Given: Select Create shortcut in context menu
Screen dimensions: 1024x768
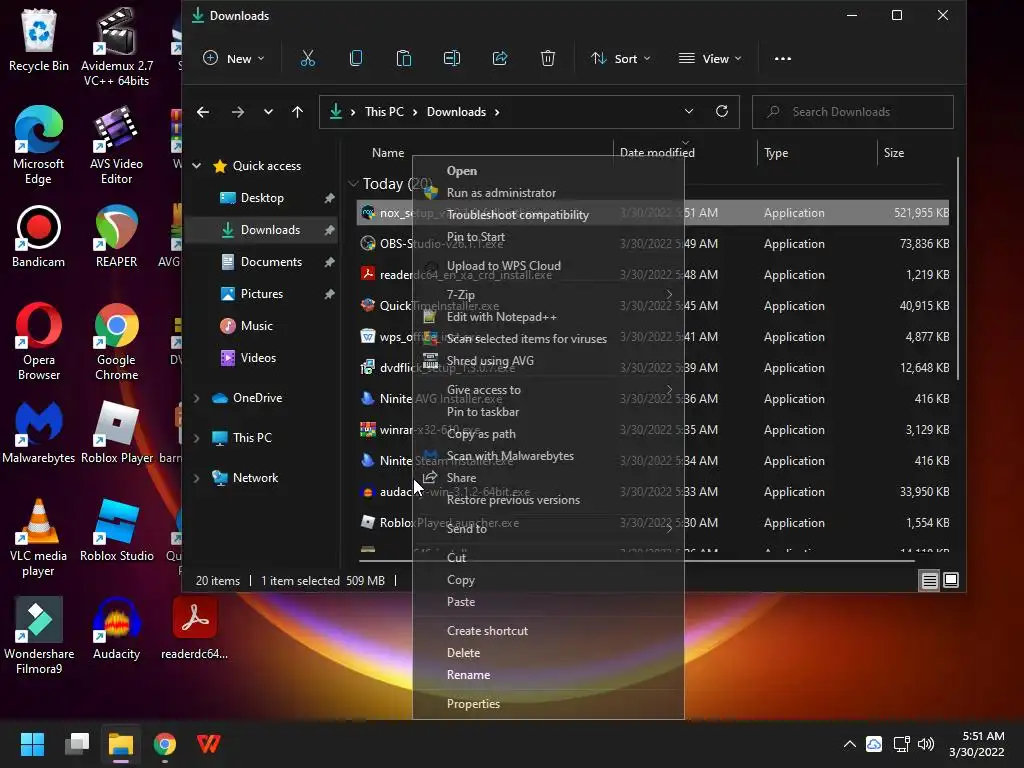Looking at the screenshot, I should point(548,631).
